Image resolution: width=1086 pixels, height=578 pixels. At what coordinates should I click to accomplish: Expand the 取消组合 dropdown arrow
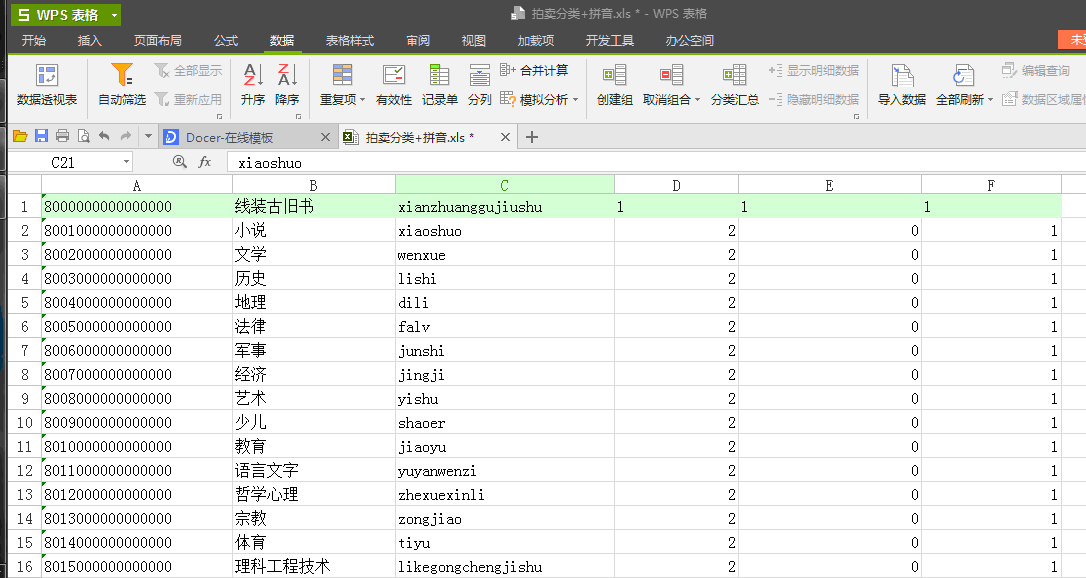pyautogui.click(x=697, y=100)
